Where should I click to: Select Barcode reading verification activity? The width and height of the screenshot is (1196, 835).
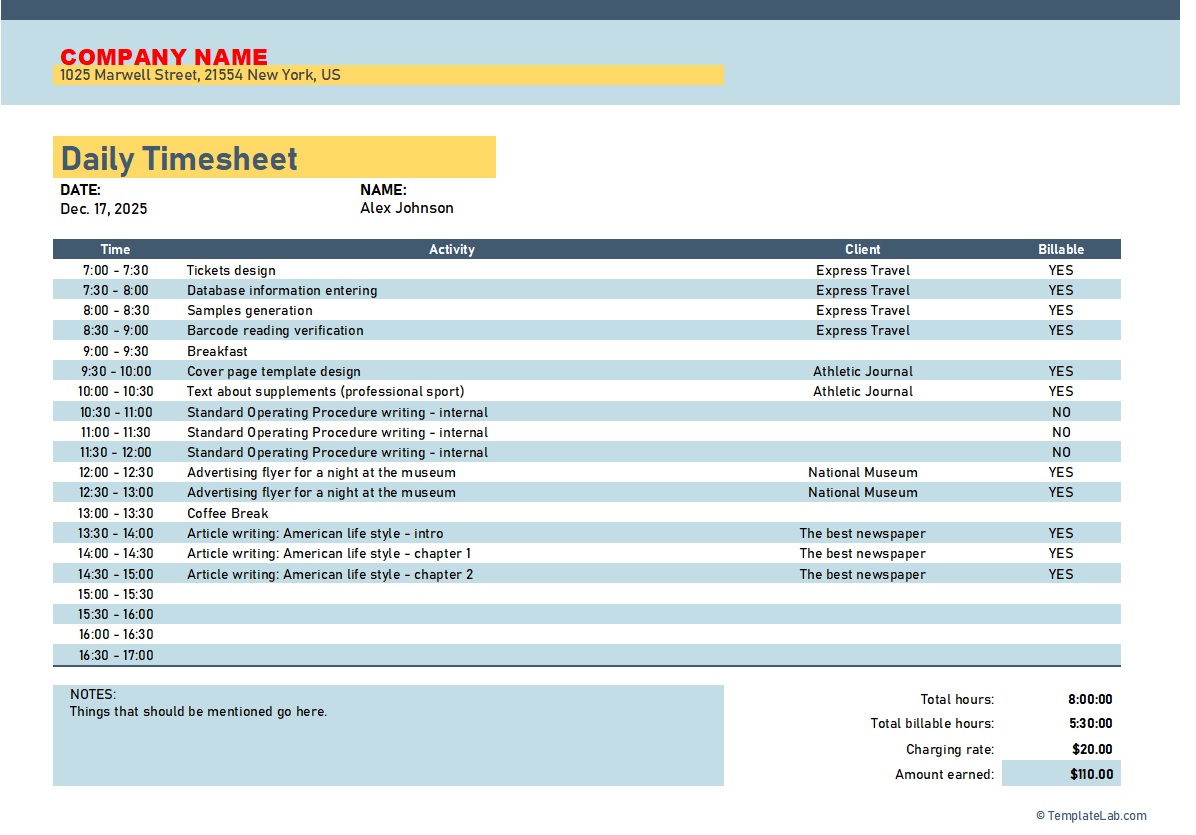point(275,330)
